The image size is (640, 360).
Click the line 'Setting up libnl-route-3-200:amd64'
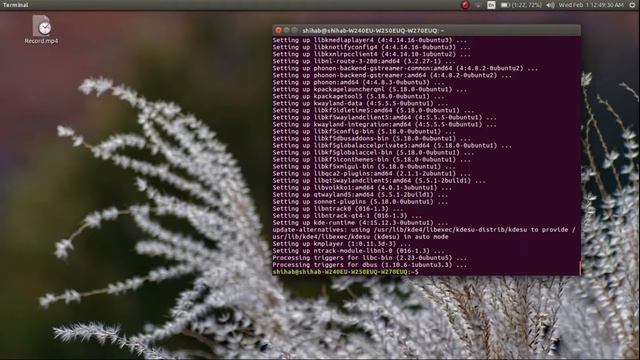(x=364, y=61)
